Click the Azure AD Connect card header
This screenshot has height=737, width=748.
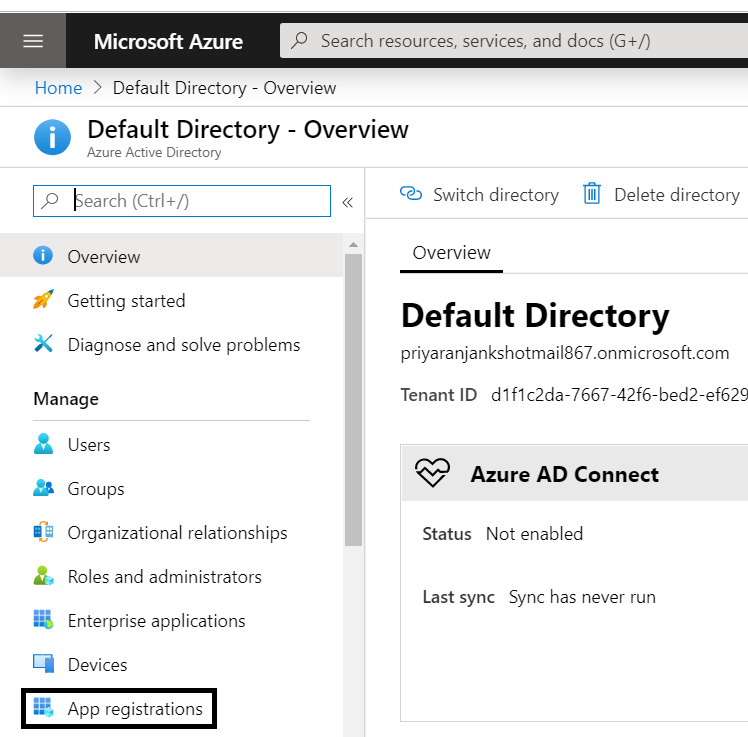point(575,473)
